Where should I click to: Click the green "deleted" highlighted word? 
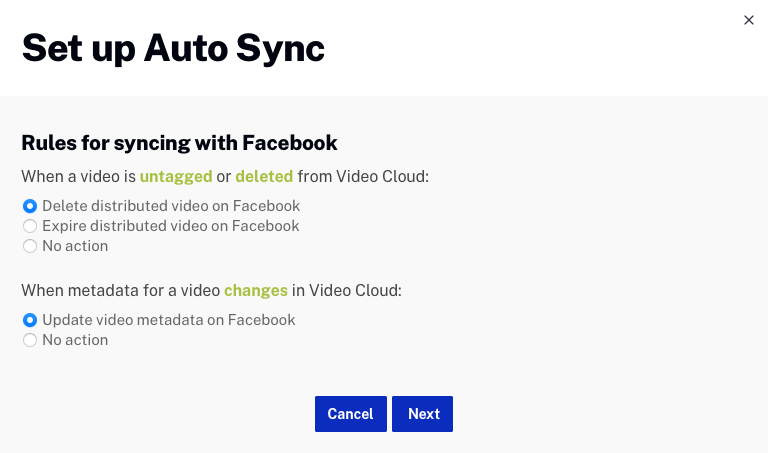point(264,176)
